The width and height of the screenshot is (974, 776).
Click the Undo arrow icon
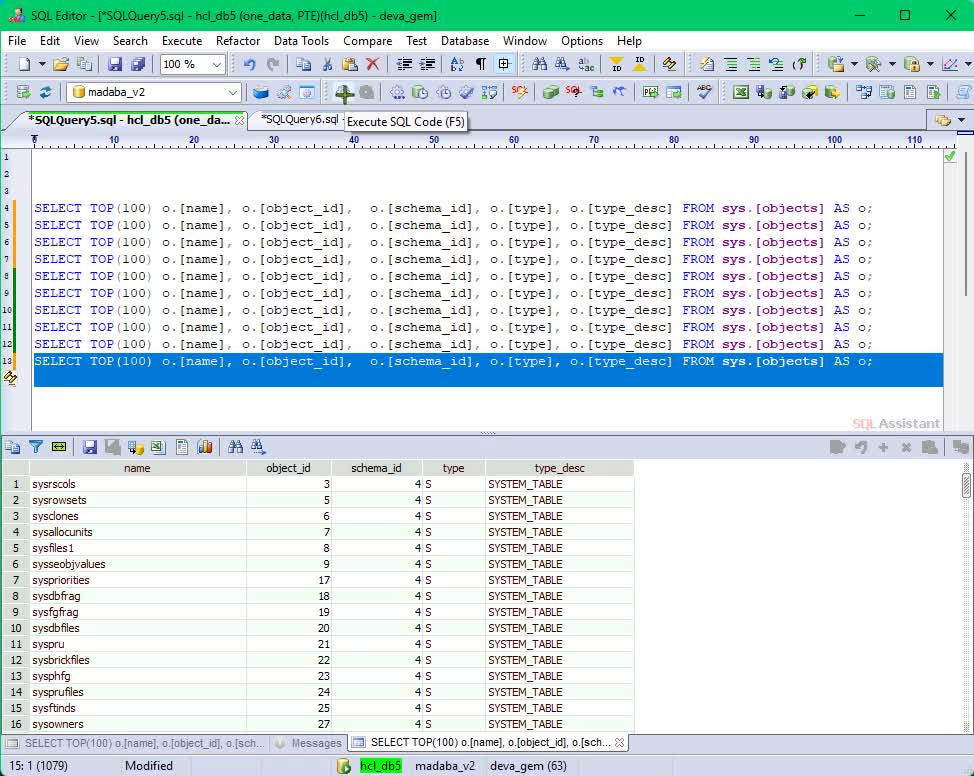(x=250, y=64)
